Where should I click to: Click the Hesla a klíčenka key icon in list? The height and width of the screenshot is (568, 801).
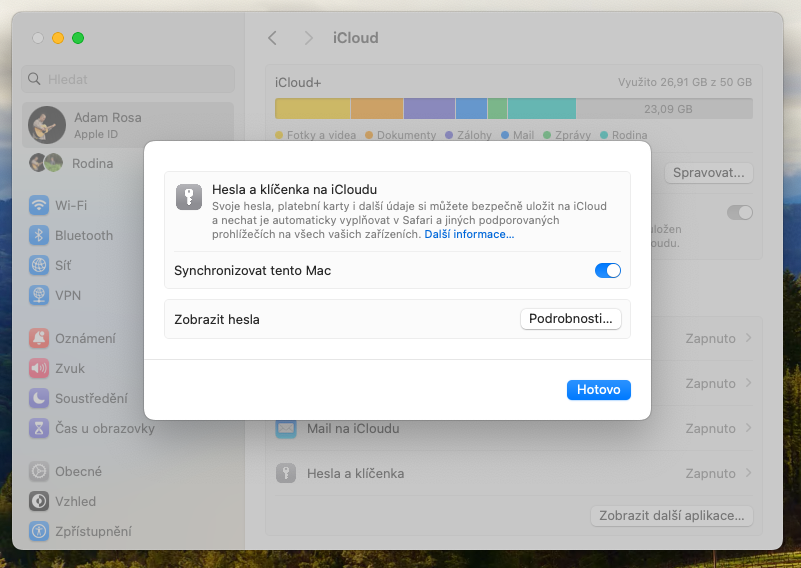(286, 473)
